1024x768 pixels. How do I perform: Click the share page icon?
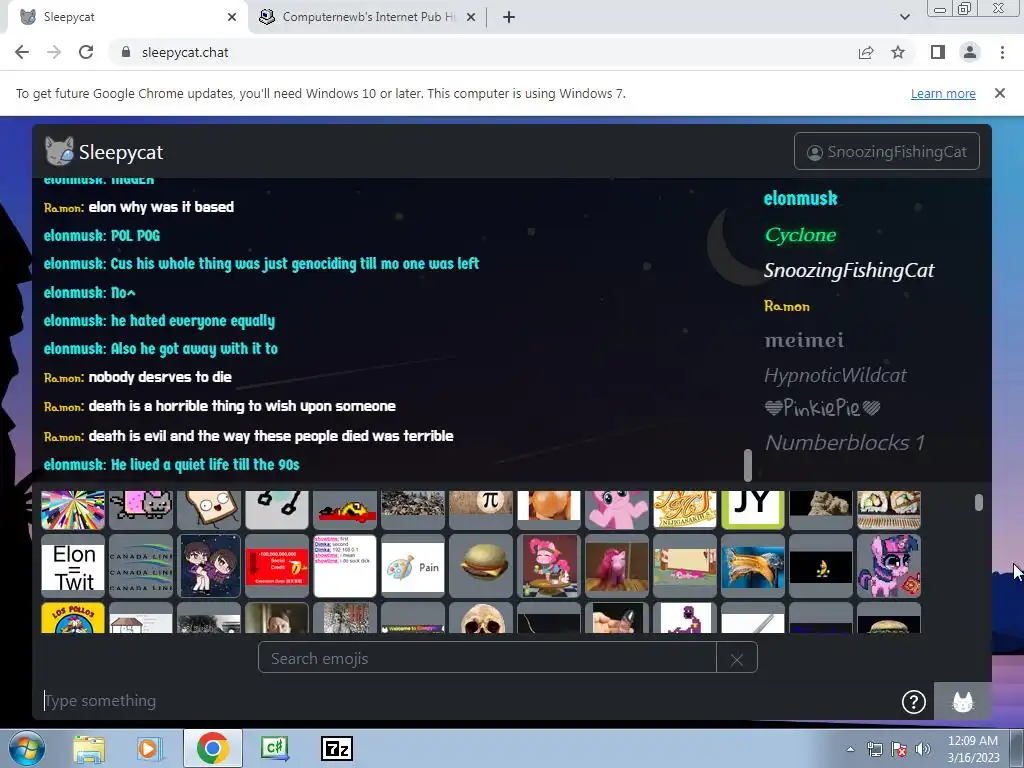click(x=866, y=52)
